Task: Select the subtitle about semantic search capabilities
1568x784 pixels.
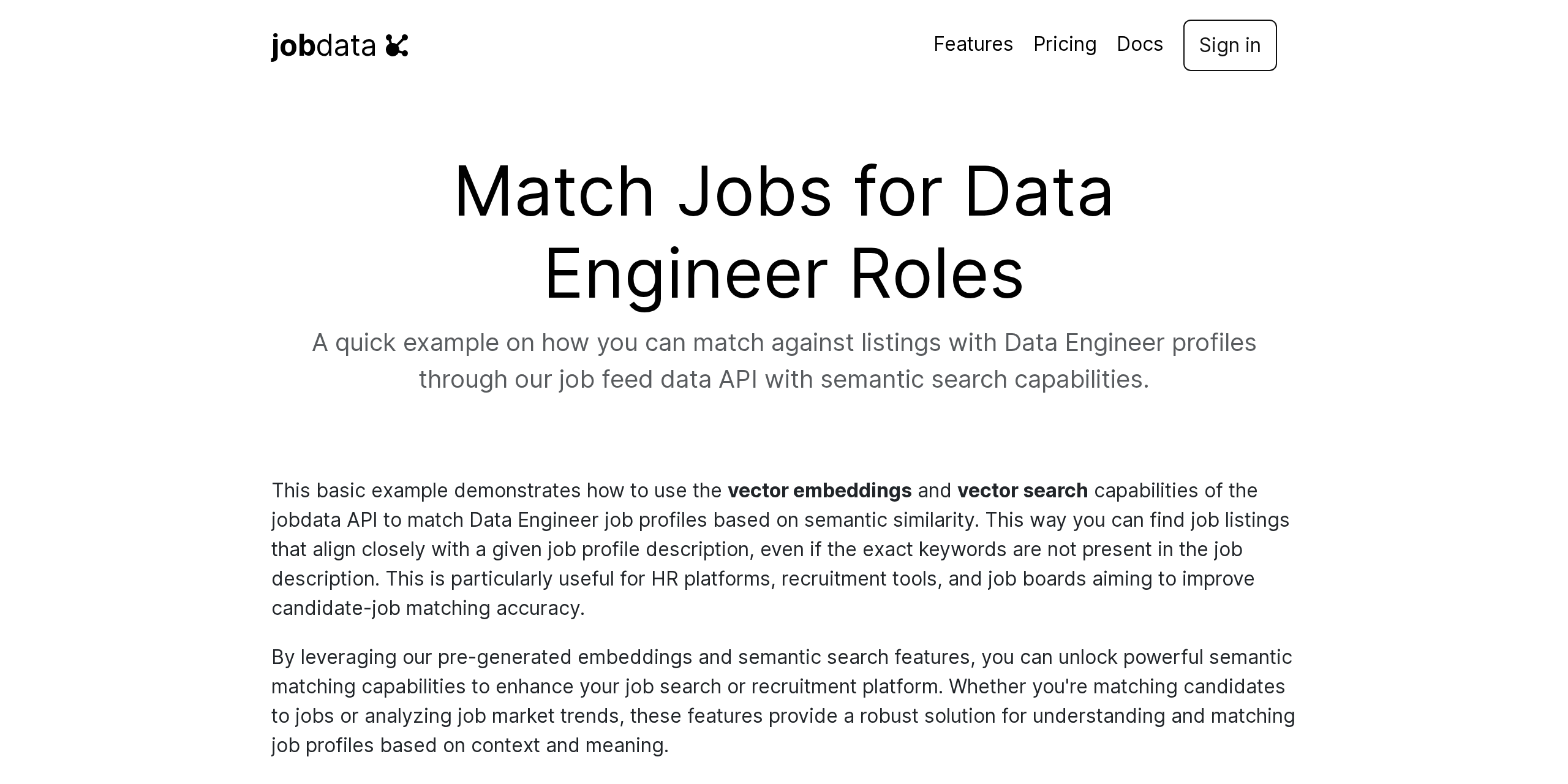Action: pos(784,360)
